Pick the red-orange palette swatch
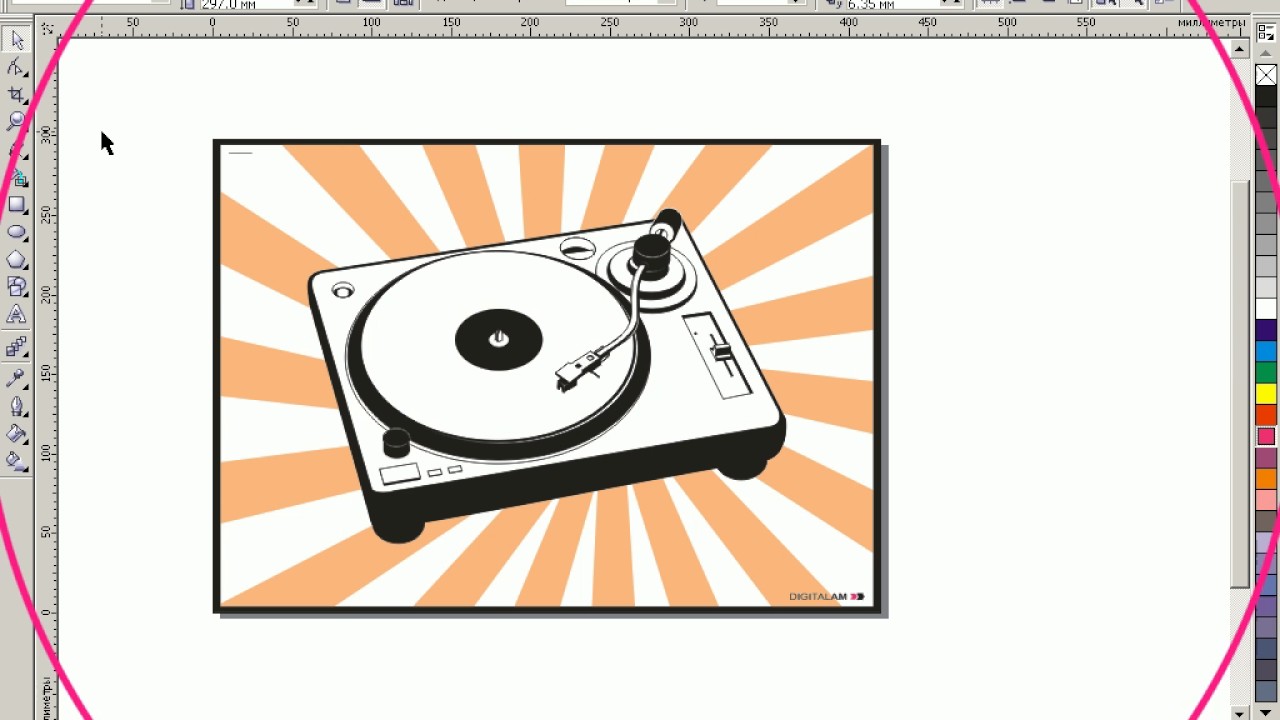Image resolution: width=1280 pixels, height=720 pixels. click(1266, 415)
